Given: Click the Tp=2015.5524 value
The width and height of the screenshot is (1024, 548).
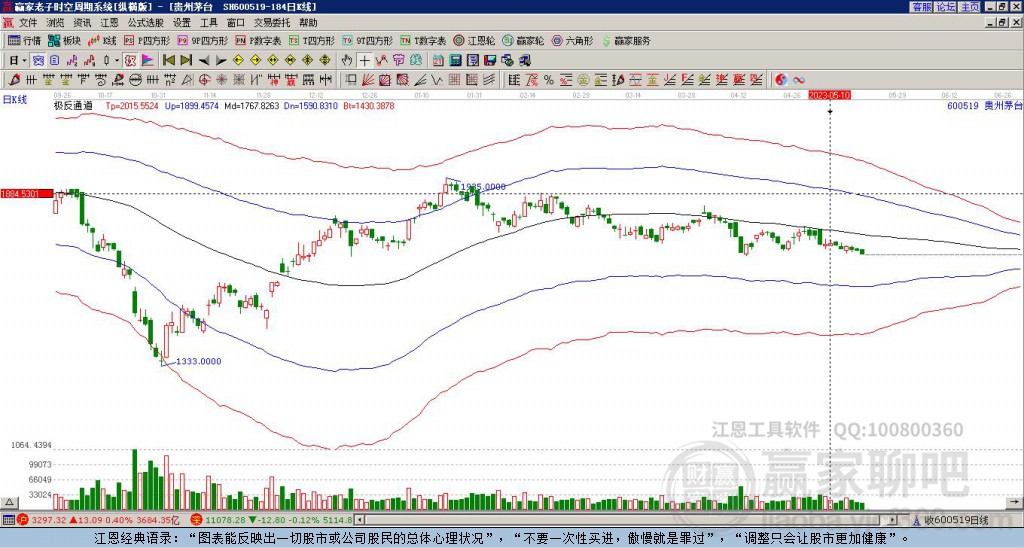Looking at the screenshot, I should point(133,105).
